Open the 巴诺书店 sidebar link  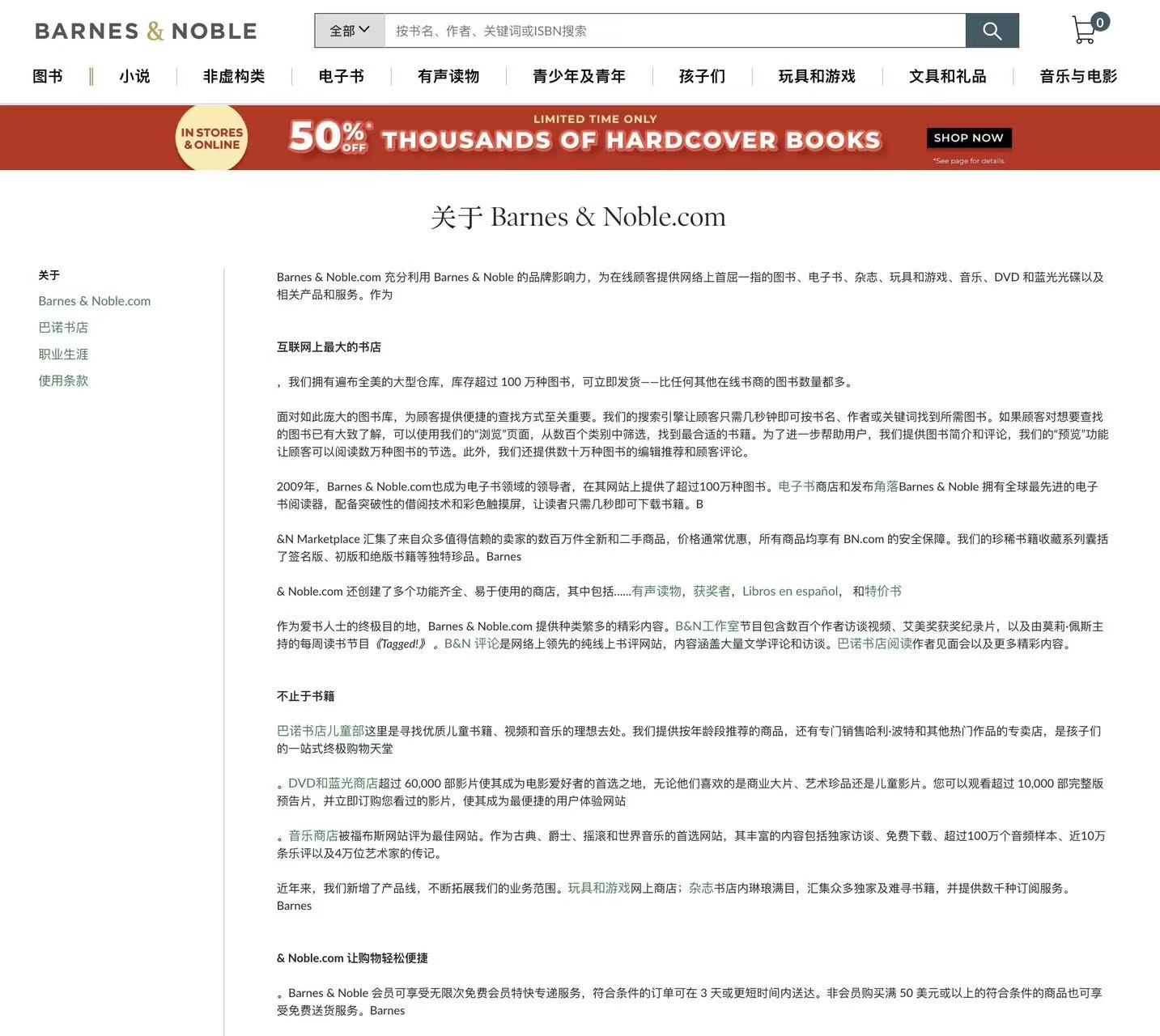coord(63,327)
